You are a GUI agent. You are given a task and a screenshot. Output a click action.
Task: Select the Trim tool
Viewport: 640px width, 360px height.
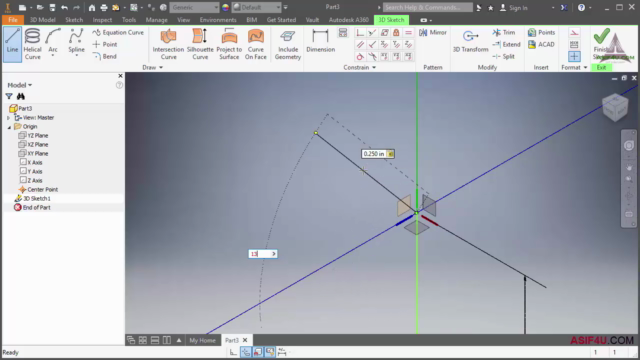click(504, 32)
